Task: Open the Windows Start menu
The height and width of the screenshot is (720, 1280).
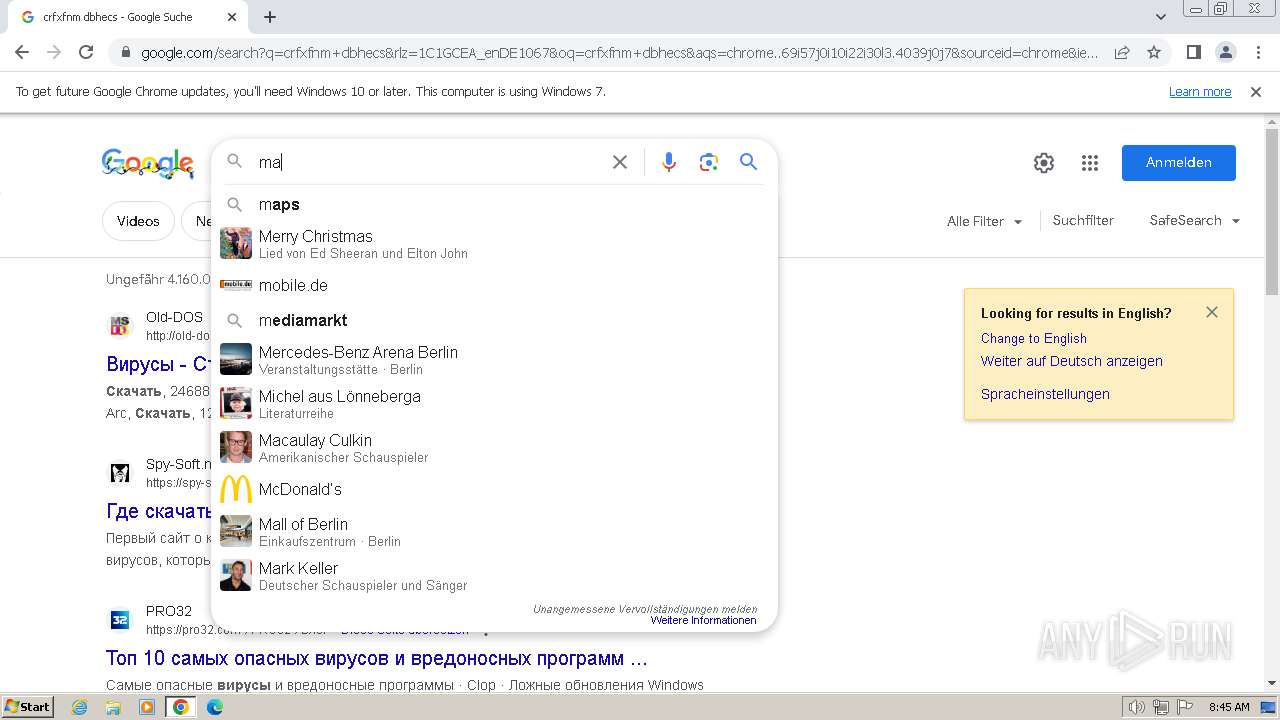Action: (27, 707)
